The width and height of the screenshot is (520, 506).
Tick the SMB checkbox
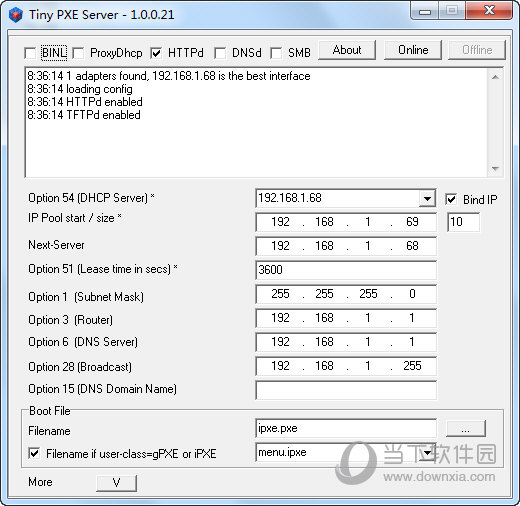point(276,53)
